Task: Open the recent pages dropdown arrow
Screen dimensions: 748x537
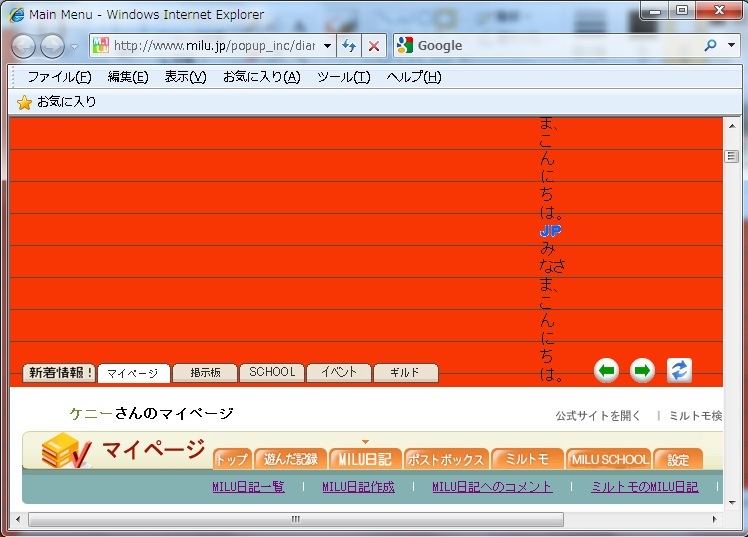Action: click(x=75, y=47)
